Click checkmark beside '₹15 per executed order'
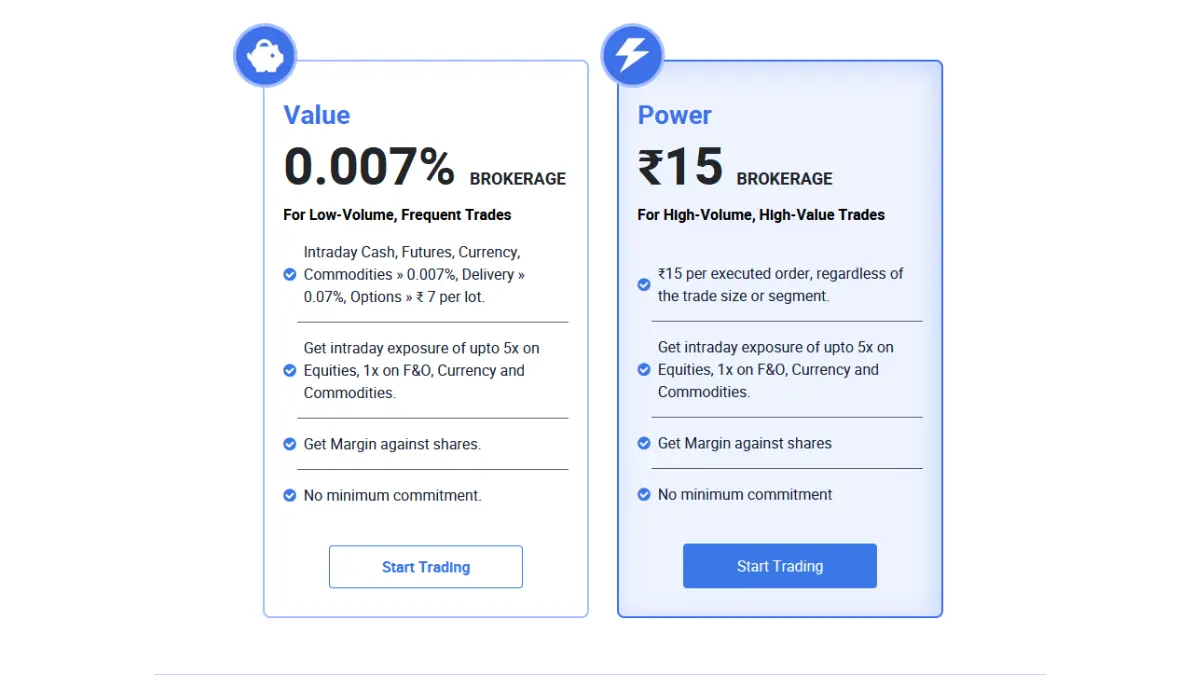The height and width of the screenshot is (675, 1200). [x=644, y=285]
